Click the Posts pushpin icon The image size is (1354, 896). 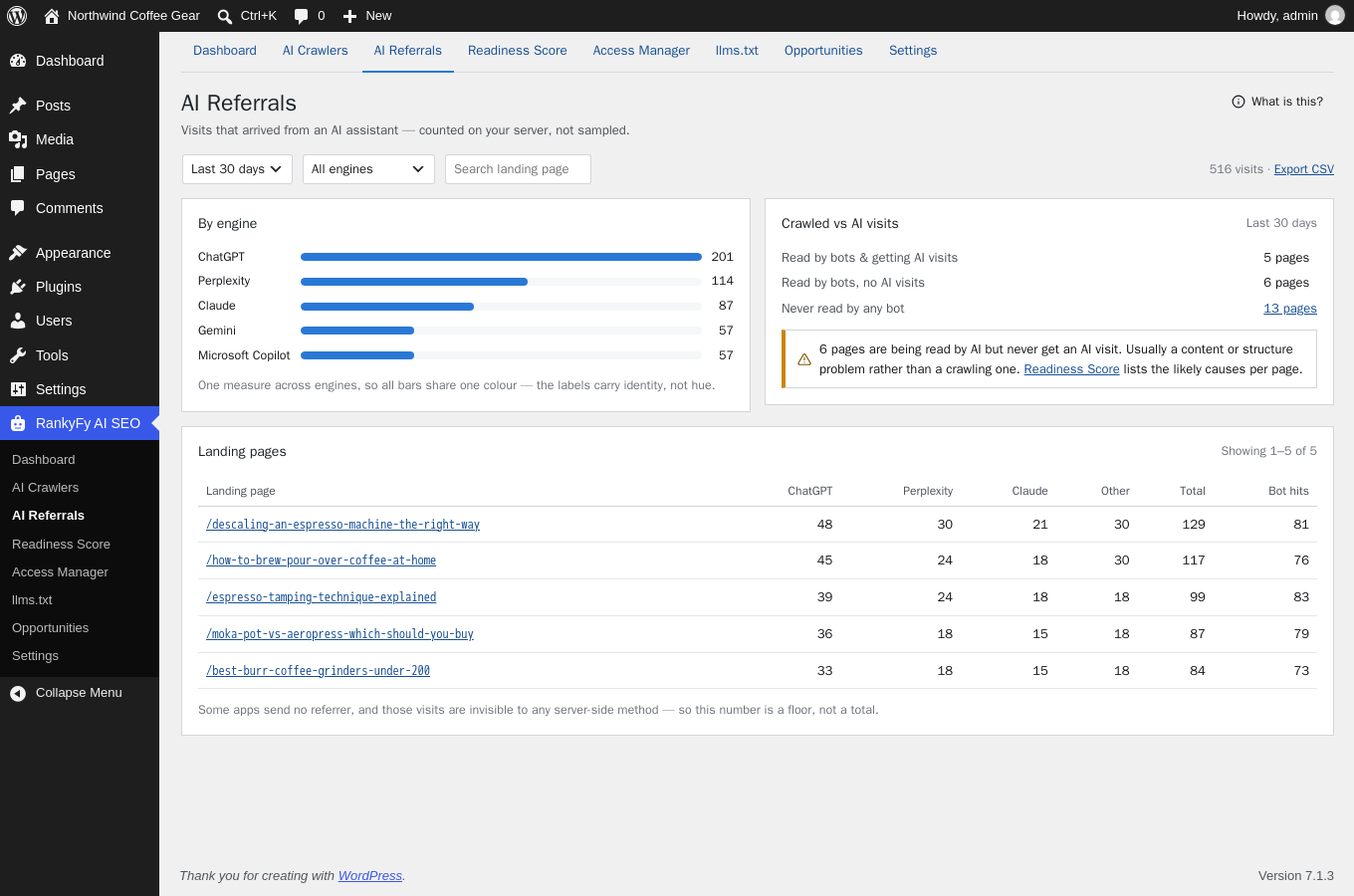pyautogui.click(x=18, y=106)
